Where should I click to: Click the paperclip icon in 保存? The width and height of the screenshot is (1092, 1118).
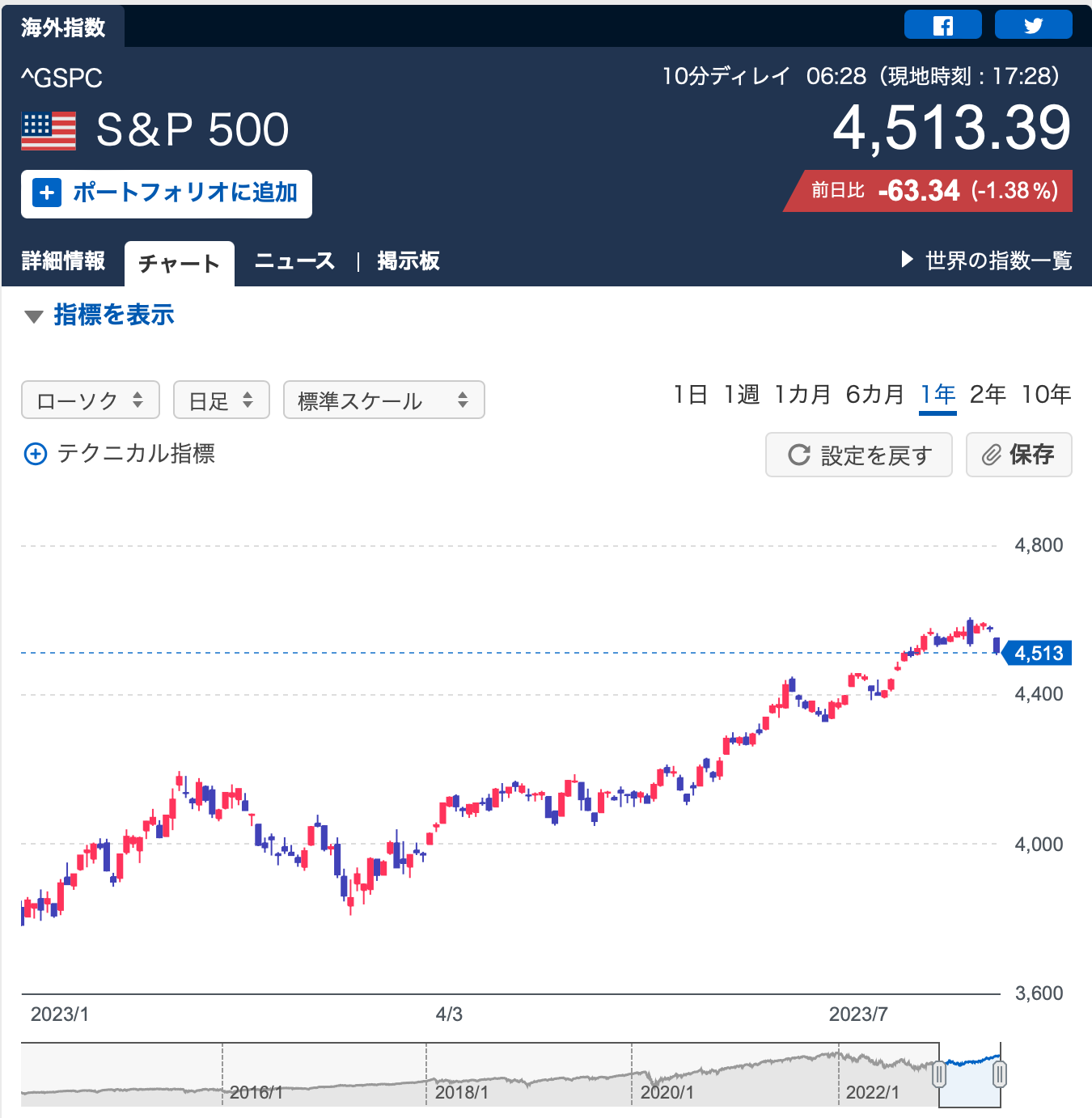[992, 455]
